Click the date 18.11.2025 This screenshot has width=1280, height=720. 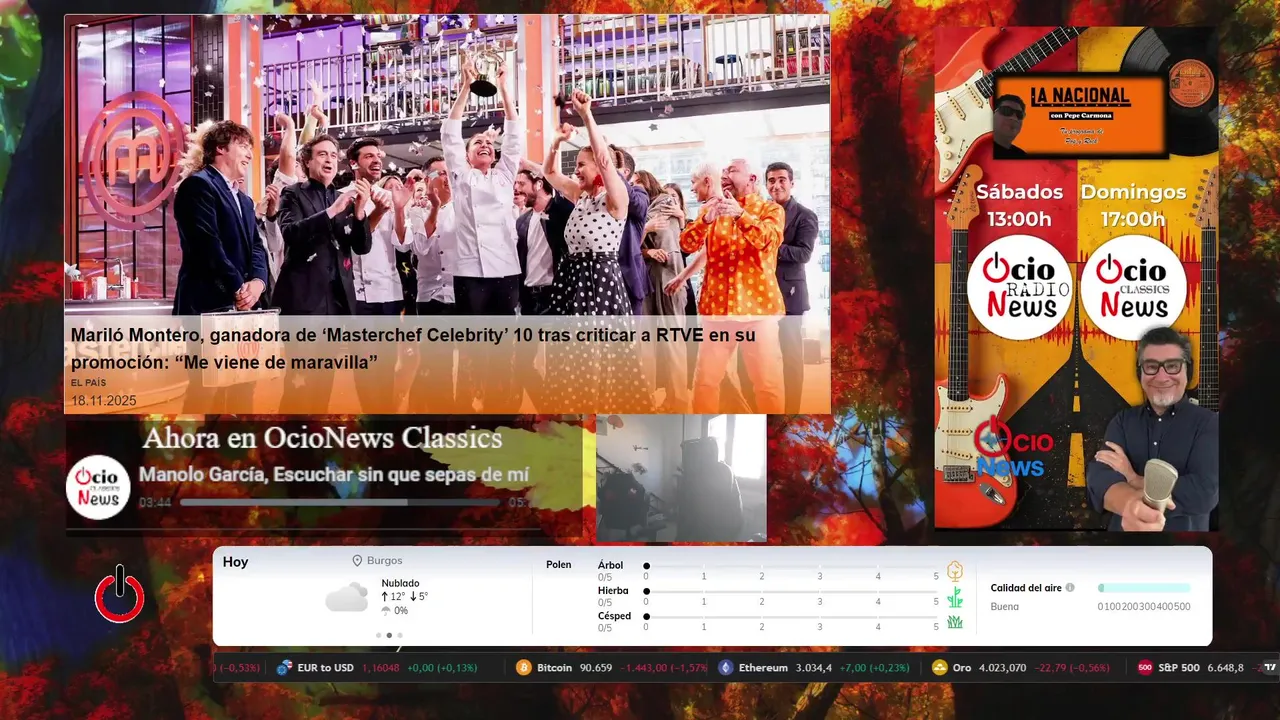(103, 401)
